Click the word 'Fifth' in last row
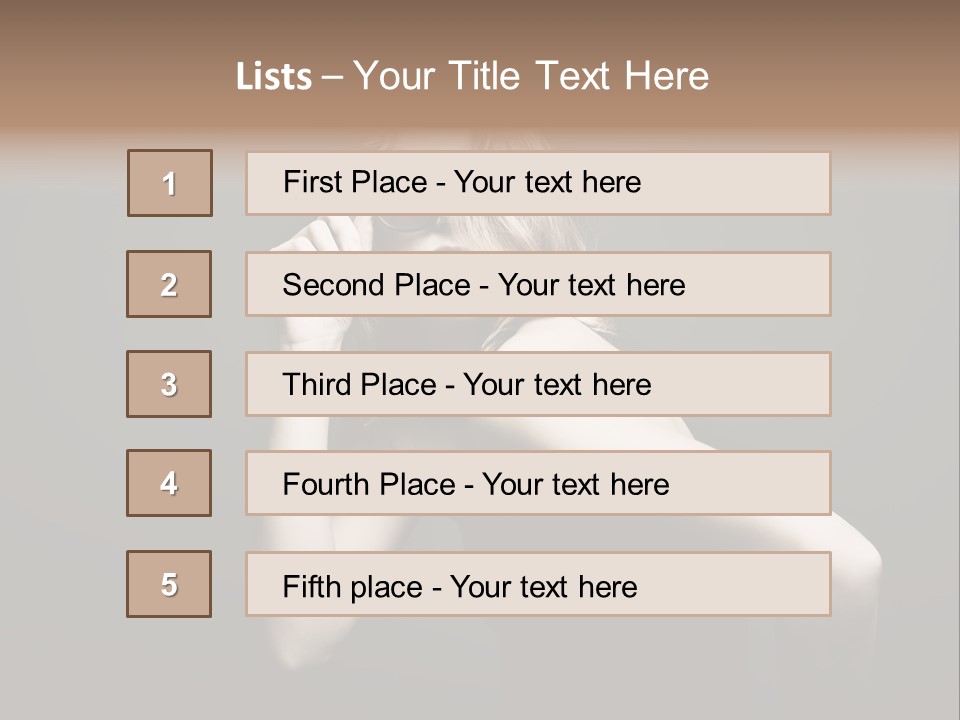960x720 pixels. (x=310, y=586)
